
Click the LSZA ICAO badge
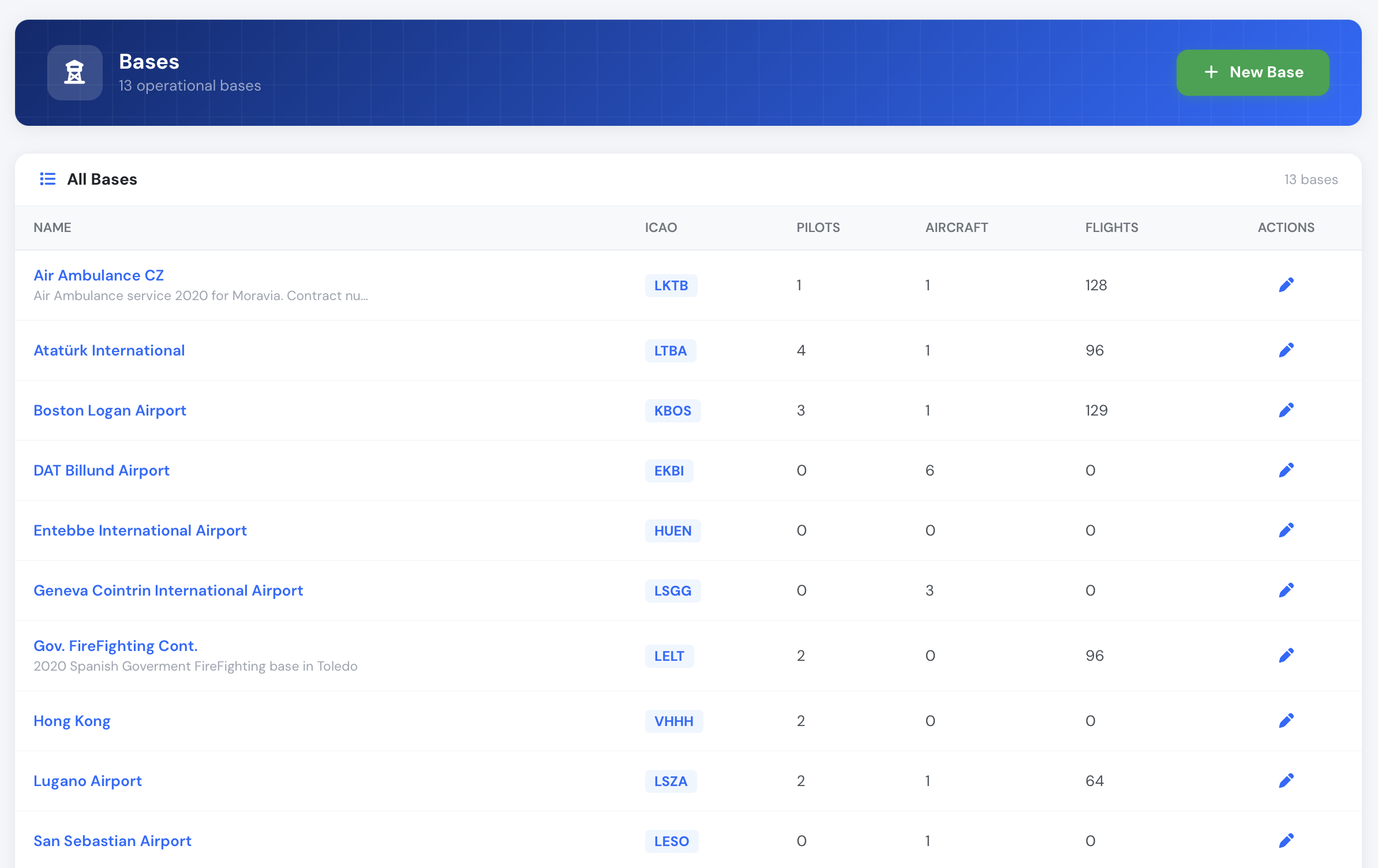pyautogui.click(x=671, y=781)
